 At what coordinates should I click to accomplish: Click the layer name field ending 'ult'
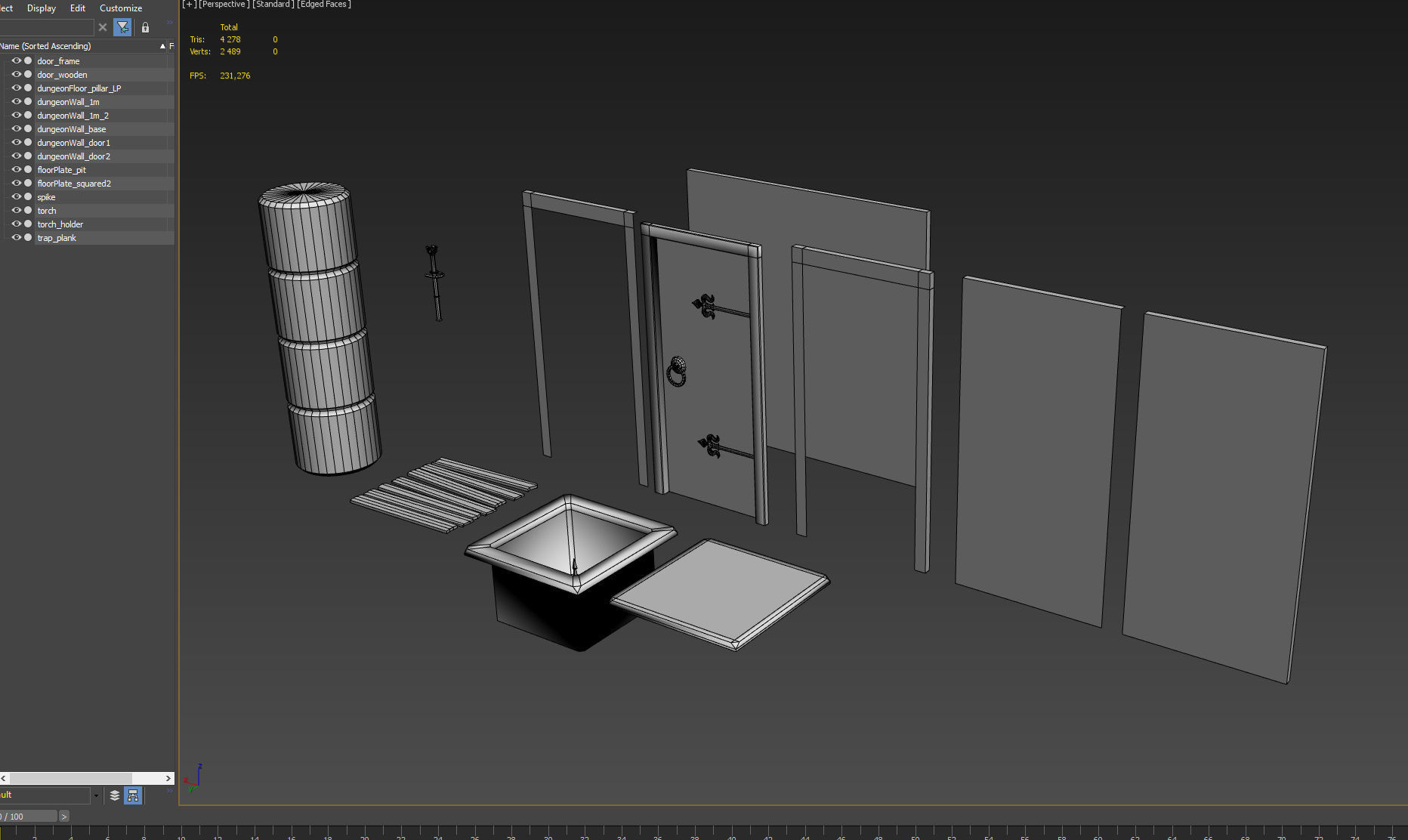click(x=45, y=795)
